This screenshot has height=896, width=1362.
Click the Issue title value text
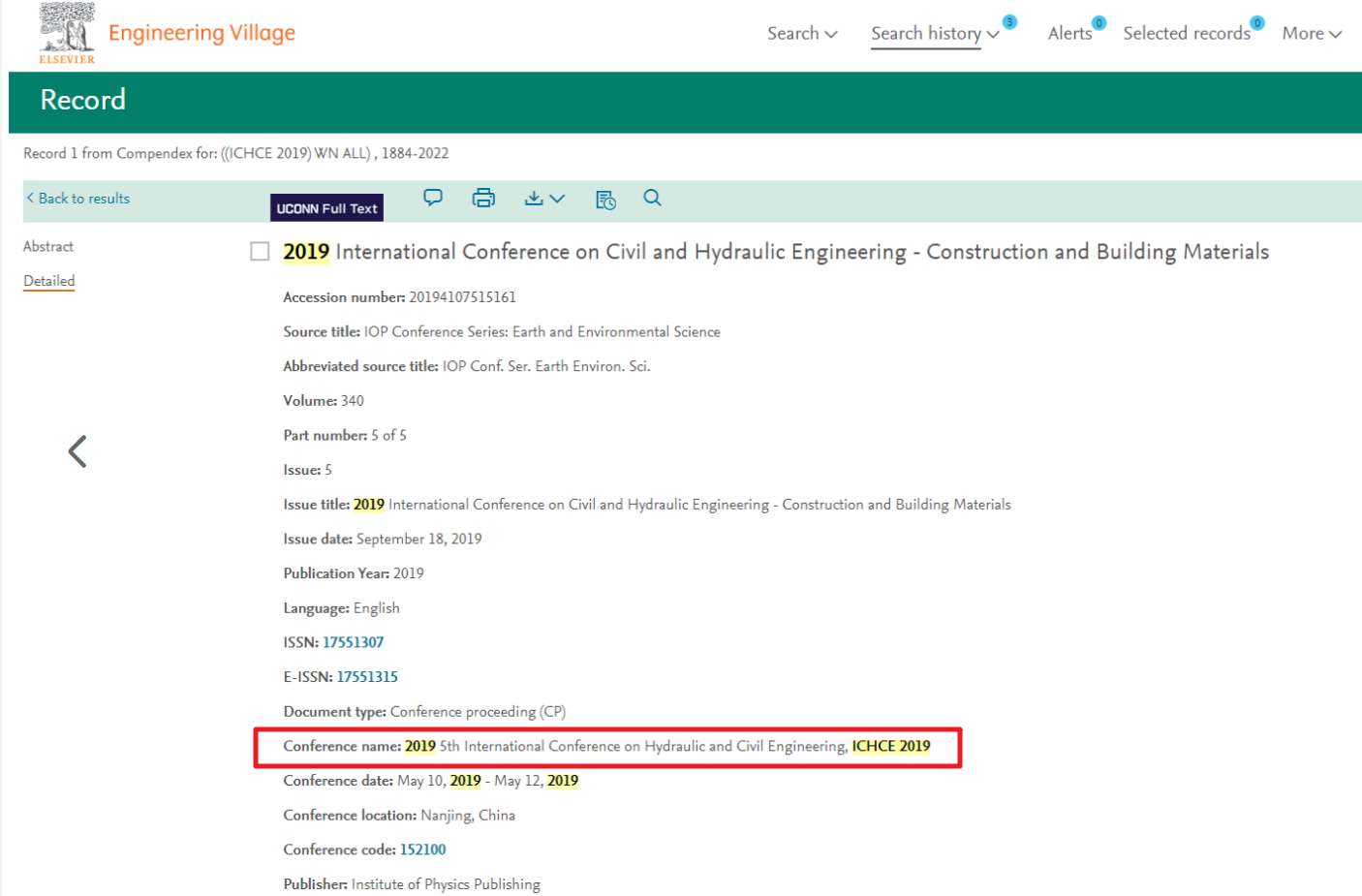point(682,505)
